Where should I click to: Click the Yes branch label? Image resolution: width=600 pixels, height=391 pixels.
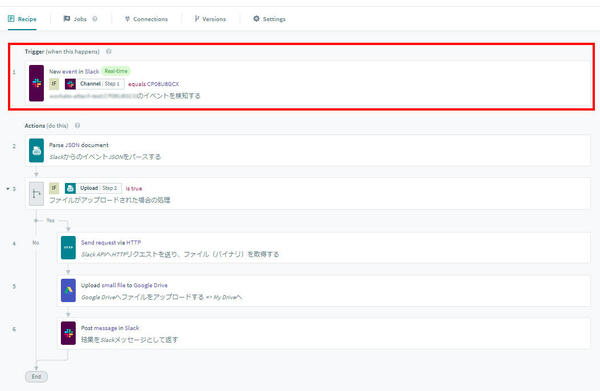pyautogui.click(x=51, y=220)
